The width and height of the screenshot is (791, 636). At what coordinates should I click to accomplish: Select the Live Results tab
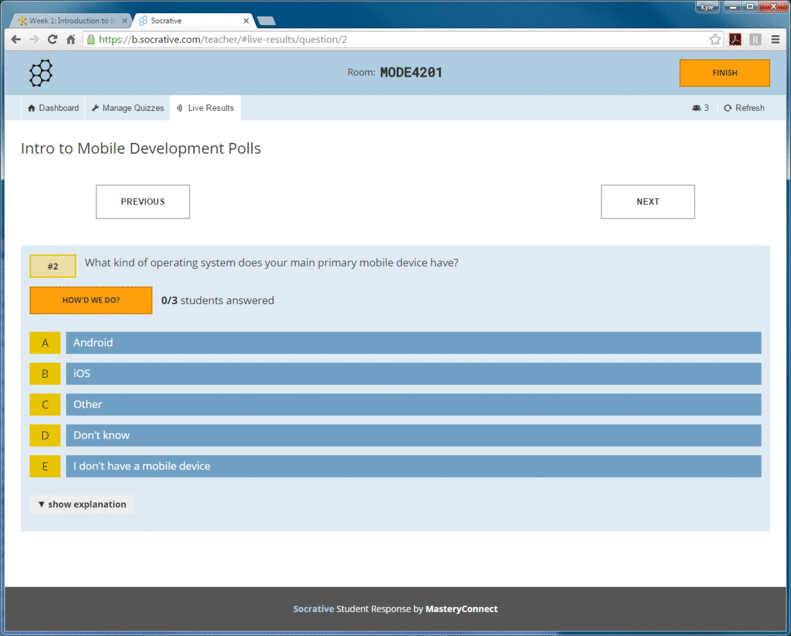pyautogui.click(x=205, y=108)
